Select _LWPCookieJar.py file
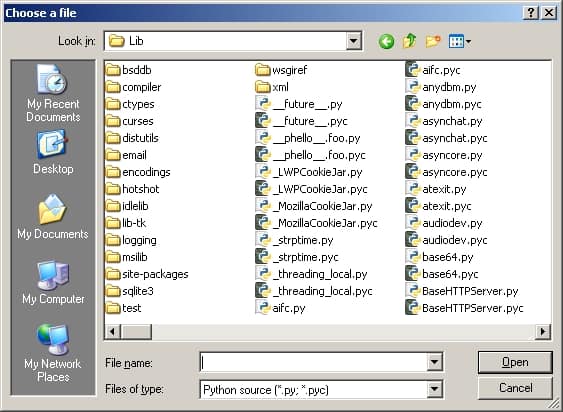The width and height of the screenshot is (563, 412). click(x=309, y=172)
